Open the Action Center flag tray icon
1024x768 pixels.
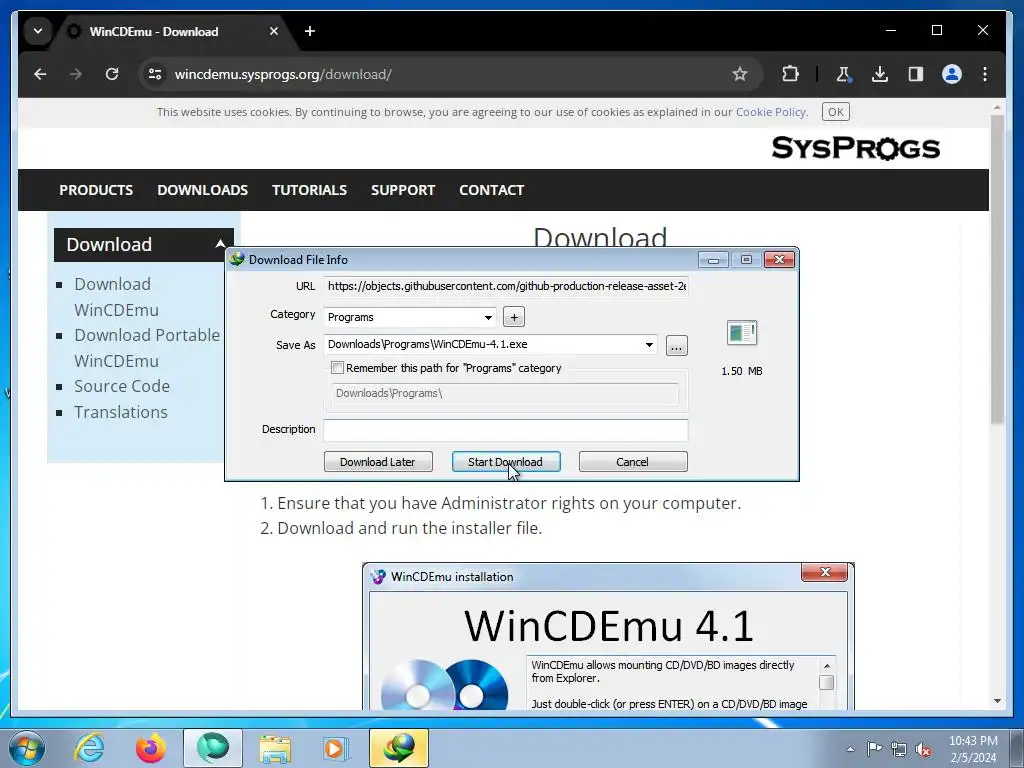coord(874,749)
